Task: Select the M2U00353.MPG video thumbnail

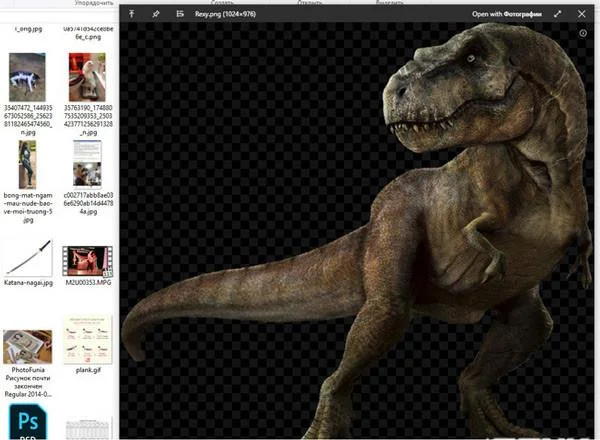Action: (88, 261)
